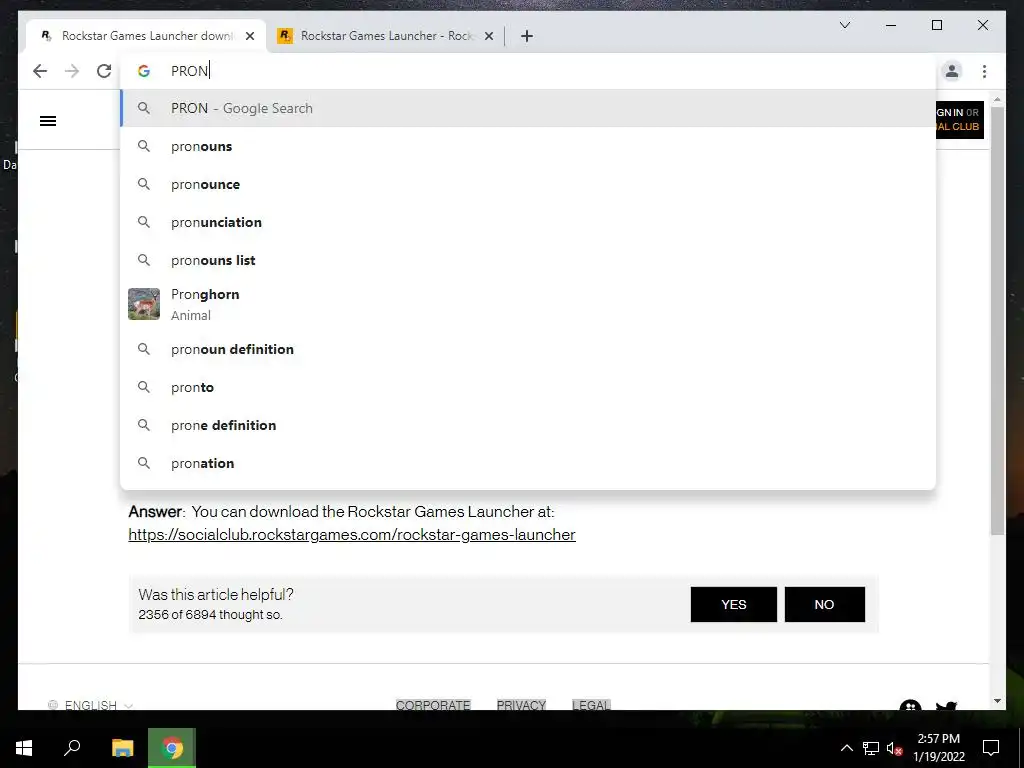1024x768 pixels.
Task: Open the LEGAL footer link
Action: point(591,705)
